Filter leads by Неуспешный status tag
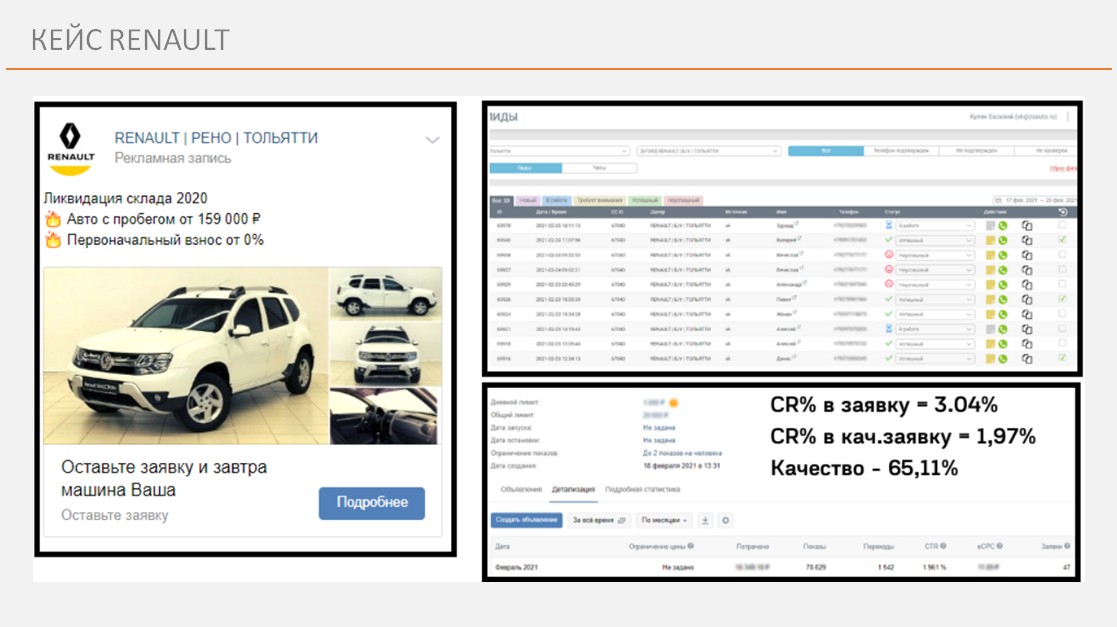The width and height of the screenshot is (1117, 627). click(x=683, y=200)
